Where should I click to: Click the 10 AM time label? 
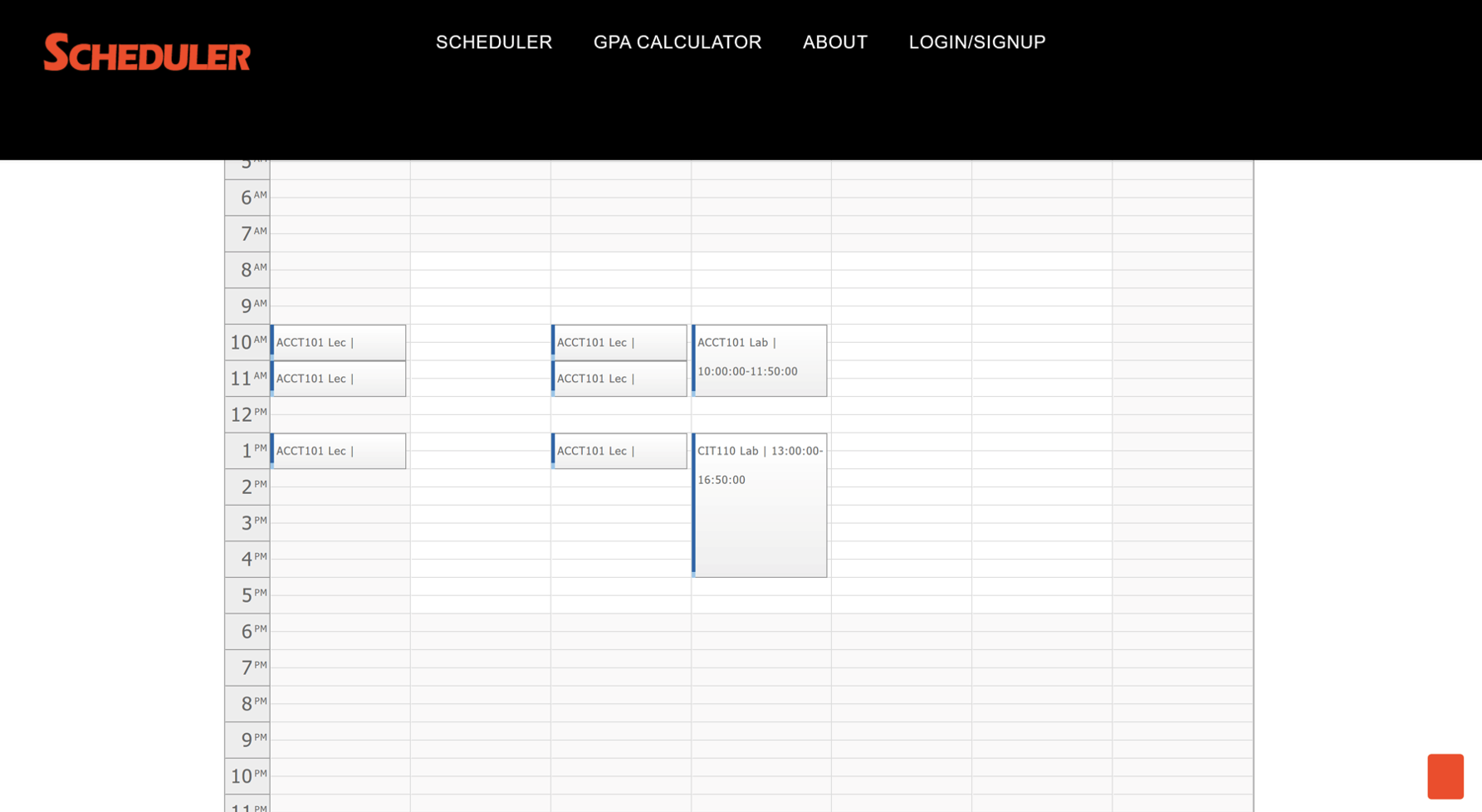[247, 342]
